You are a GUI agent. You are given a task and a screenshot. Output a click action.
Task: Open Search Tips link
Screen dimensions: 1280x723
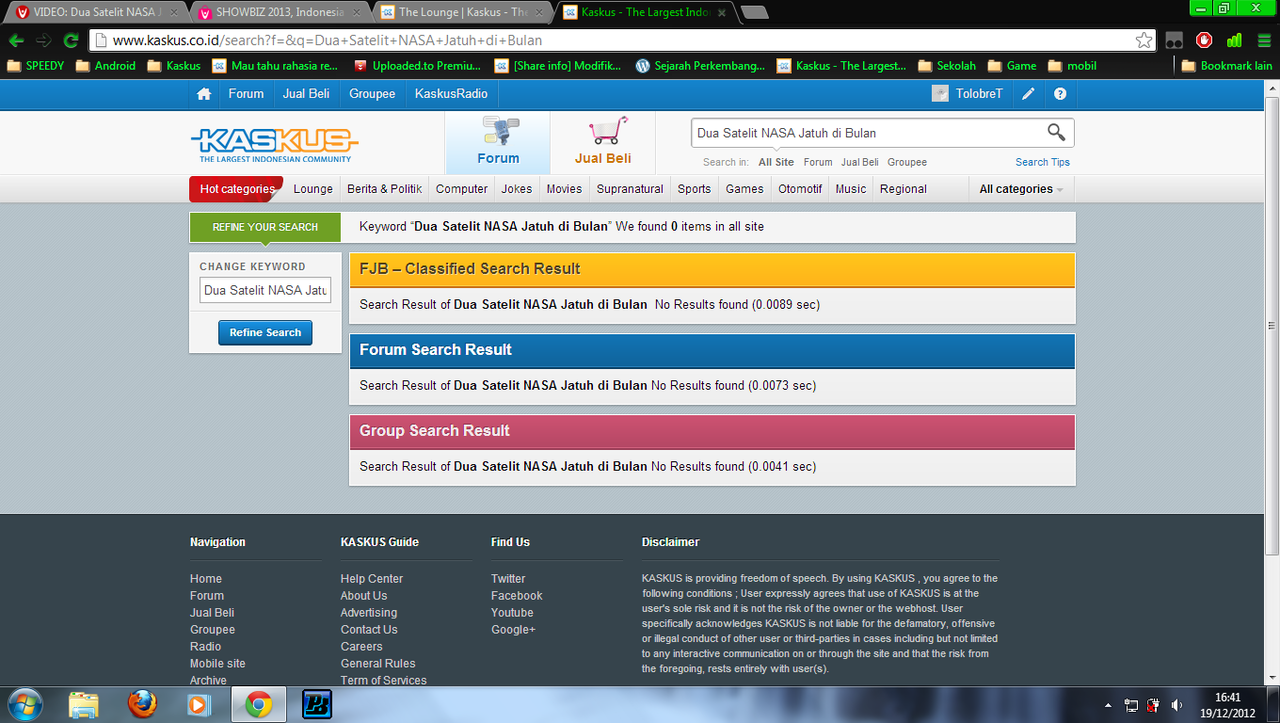pyautogui.click(x=1042, y=162)
